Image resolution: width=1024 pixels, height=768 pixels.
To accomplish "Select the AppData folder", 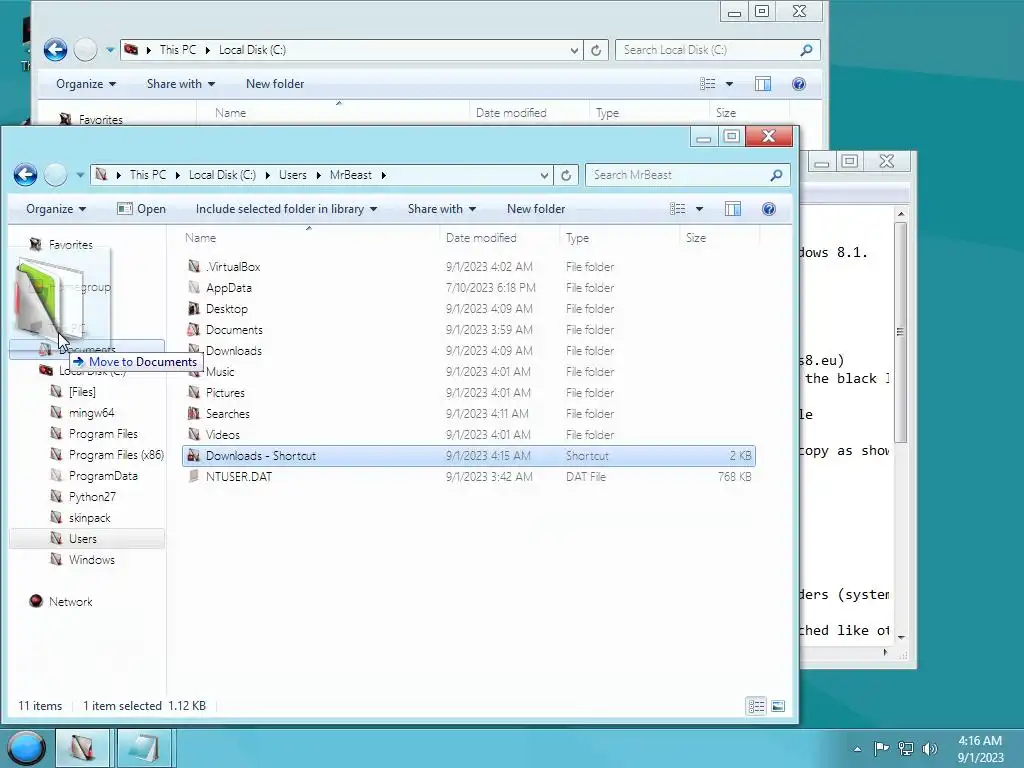I will coord(229,288).
